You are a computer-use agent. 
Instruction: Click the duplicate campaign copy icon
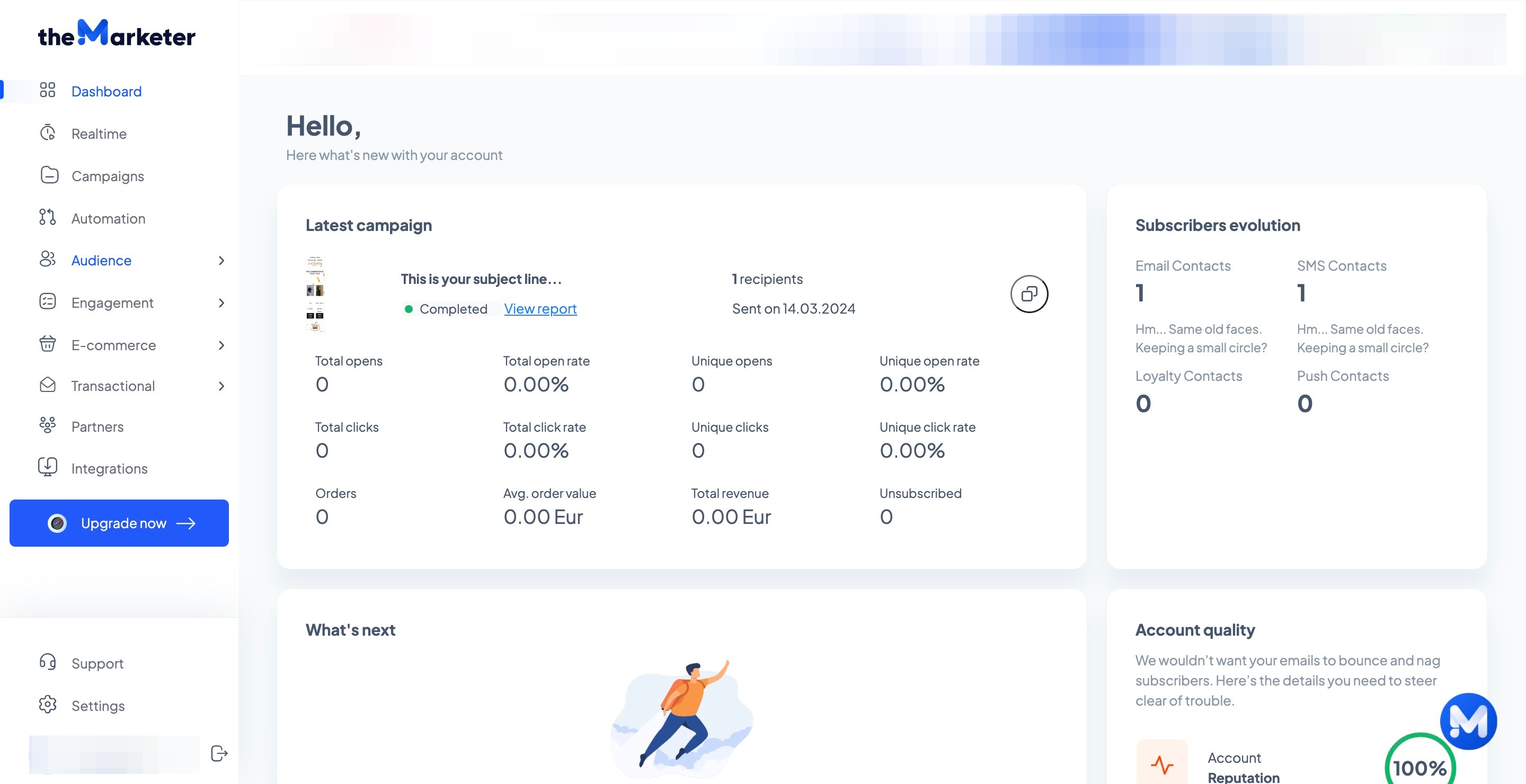click(1029, 293)
